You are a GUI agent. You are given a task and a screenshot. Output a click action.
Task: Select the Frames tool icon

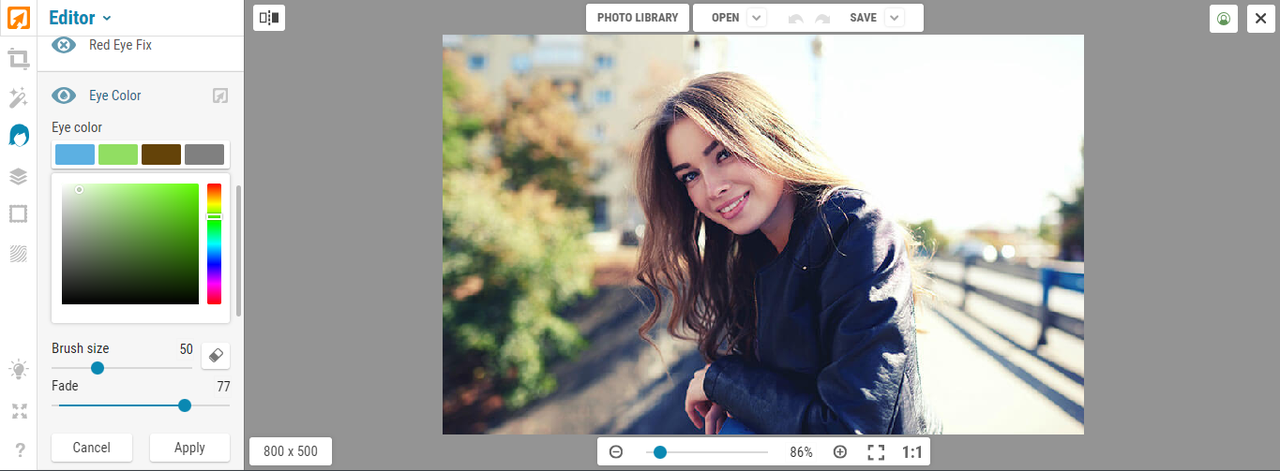(18, 214)
